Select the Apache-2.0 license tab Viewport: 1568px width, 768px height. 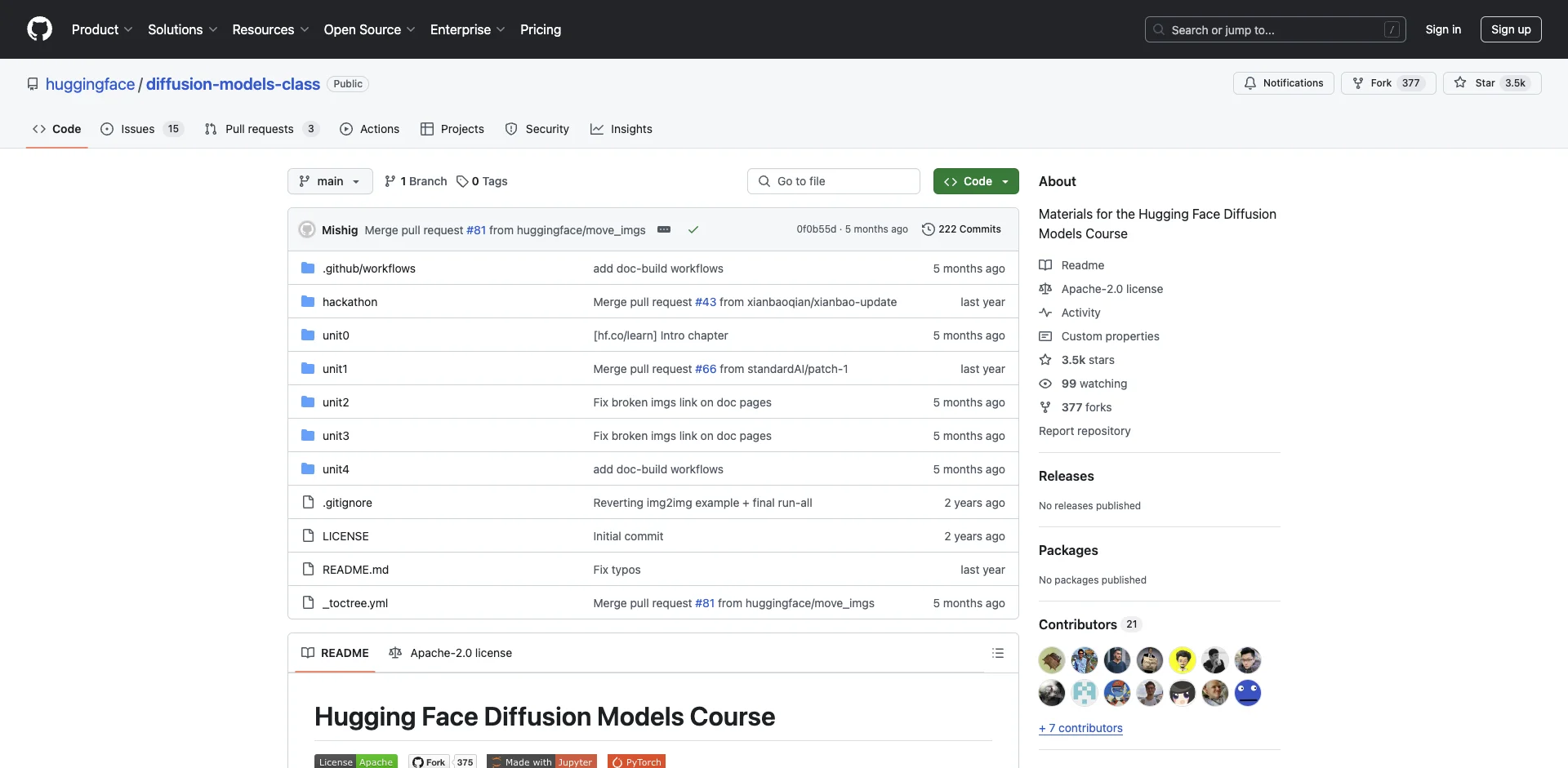click(x=451, y=653)
